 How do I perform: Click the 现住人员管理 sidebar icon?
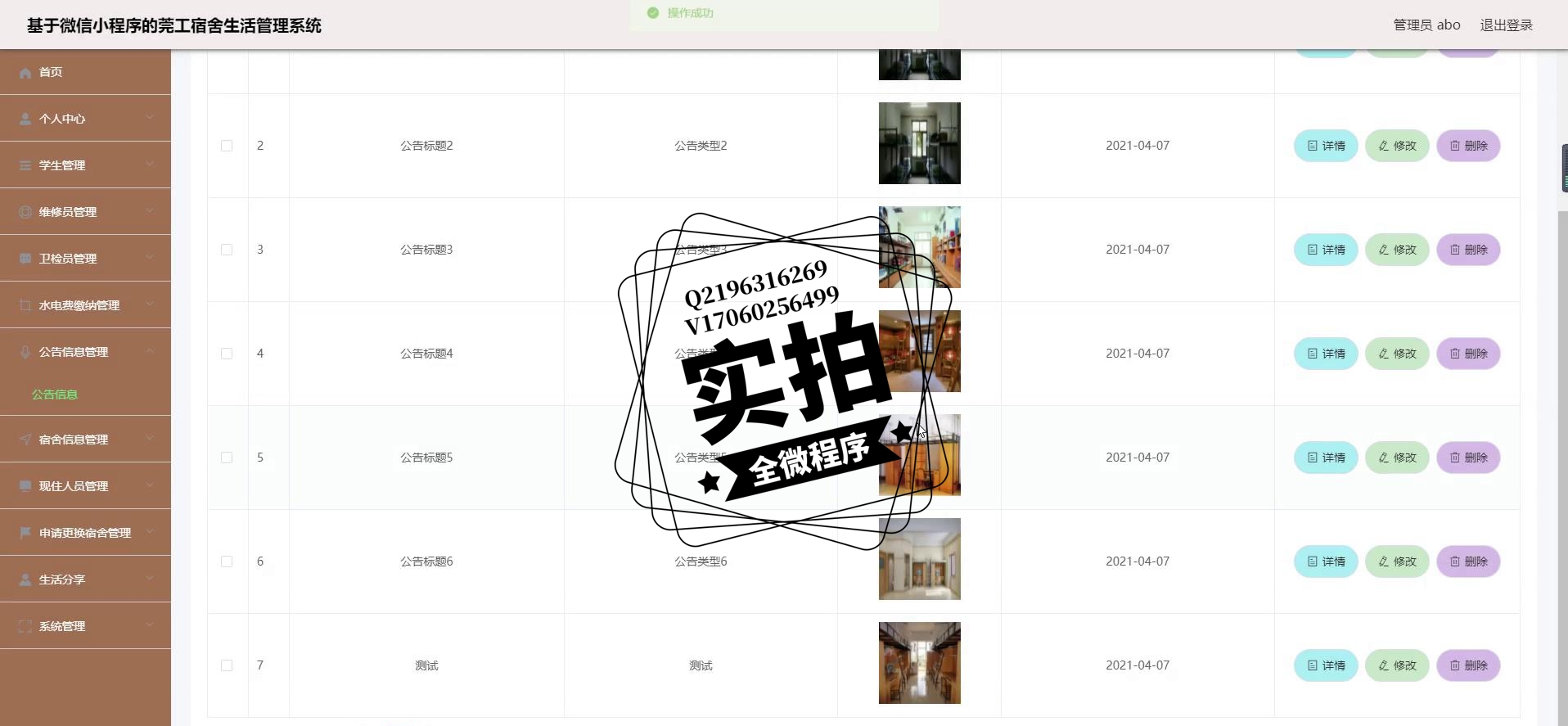click(x=25, y=486)
